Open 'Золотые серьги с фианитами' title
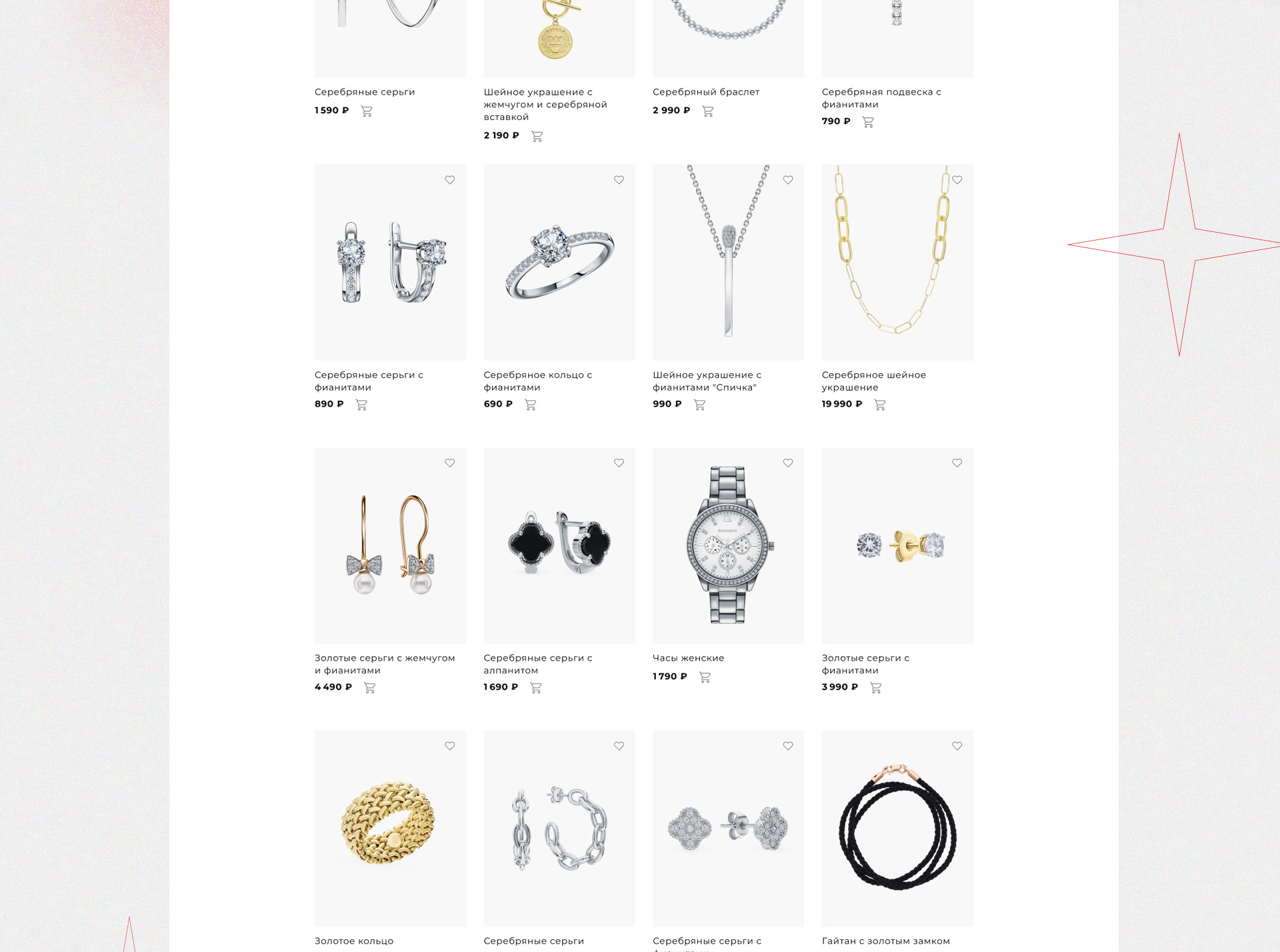The height and width of the screenshot is (952, 1280). tap(865, 664)
